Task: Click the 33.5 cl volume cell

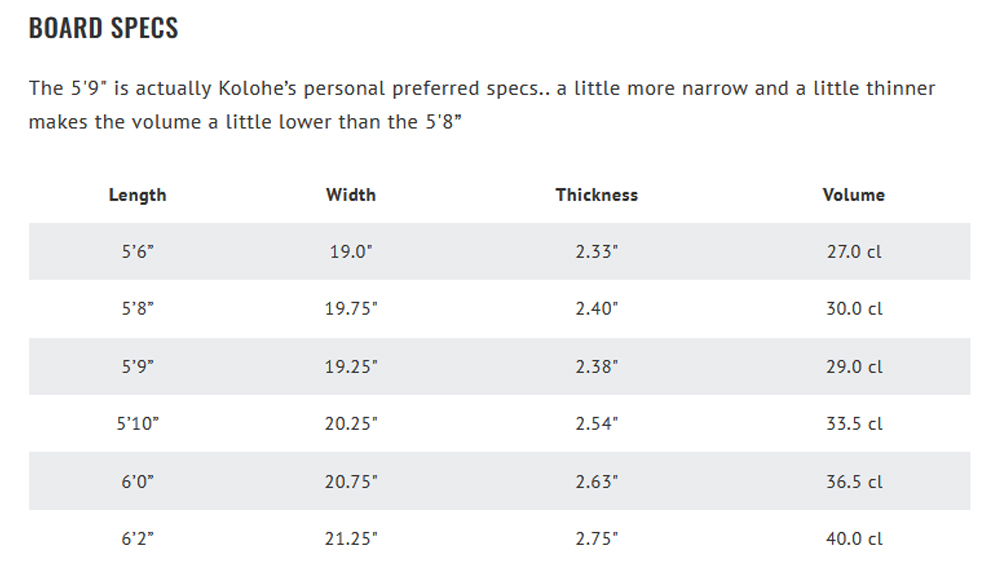Action: (854, 423)
